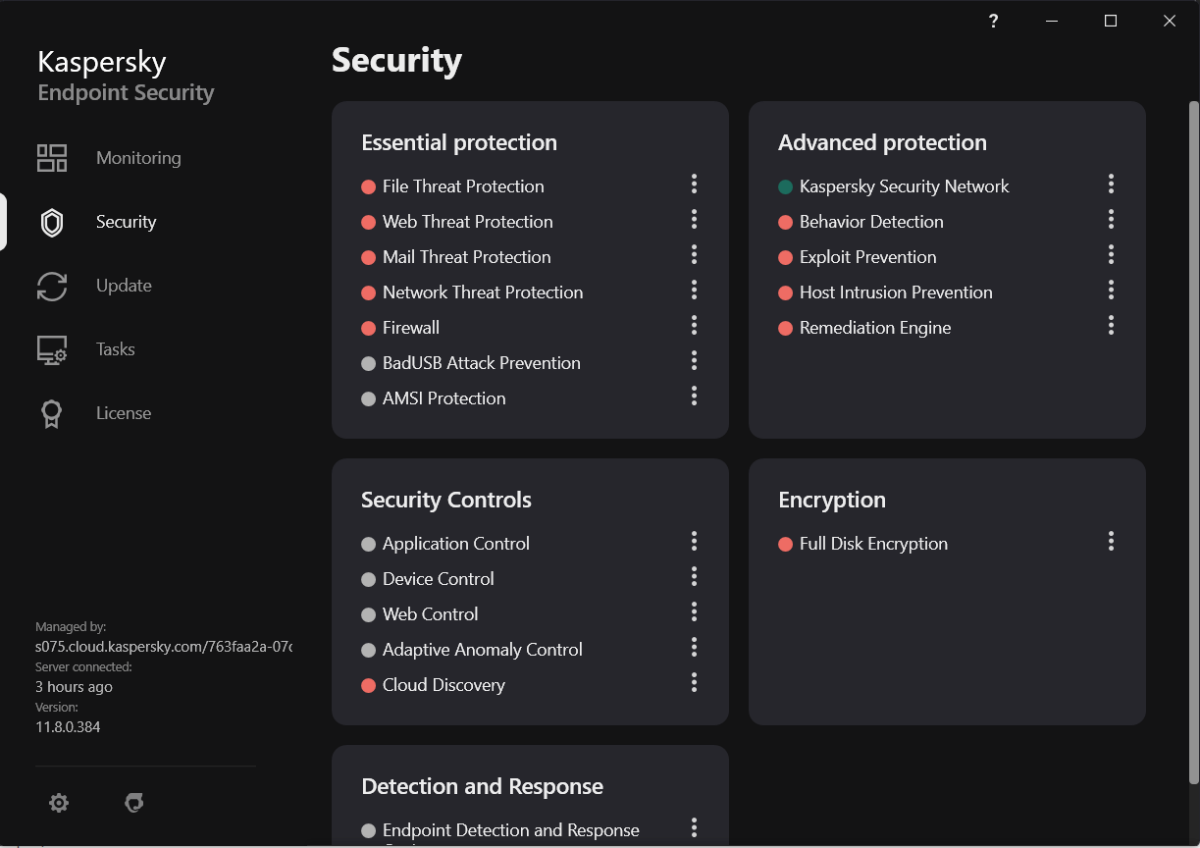This screenshot has height=848, width=1200.
Task: Click the BadUSB Attack Prevention status dot
Action: point(368,364)
